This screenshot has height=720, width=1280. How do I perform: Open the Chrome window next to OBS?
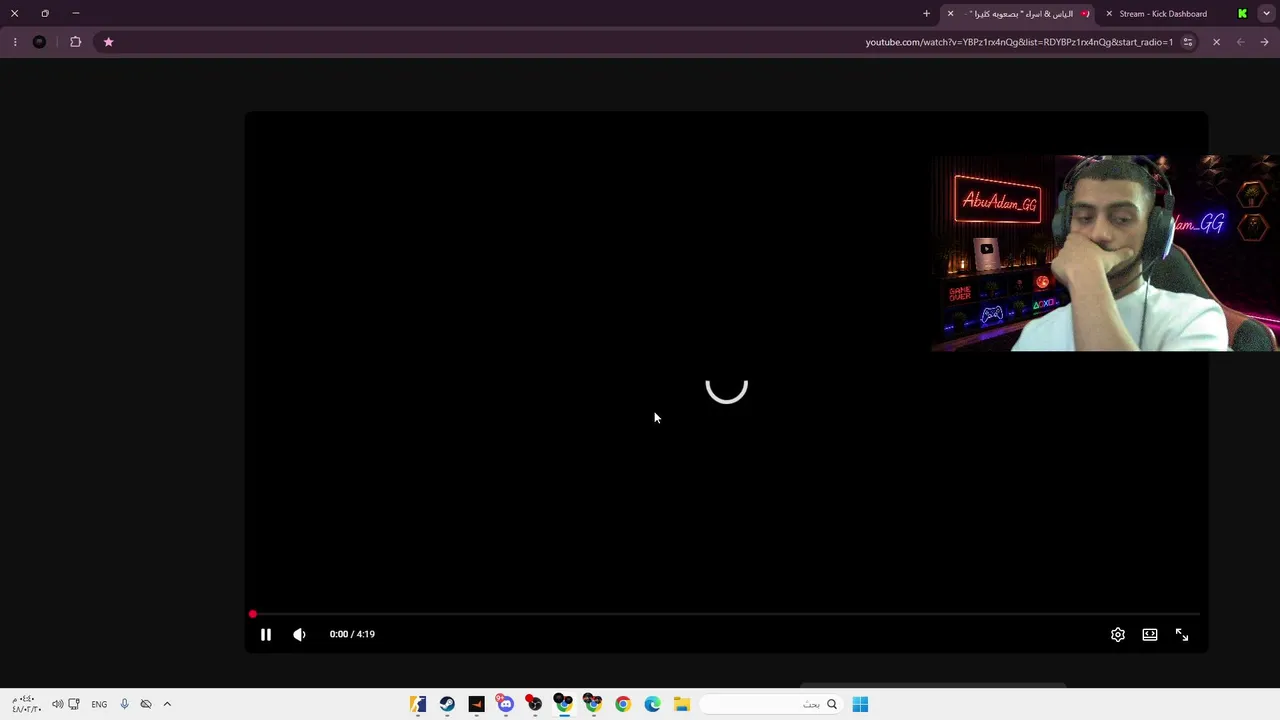pos(564,704)
